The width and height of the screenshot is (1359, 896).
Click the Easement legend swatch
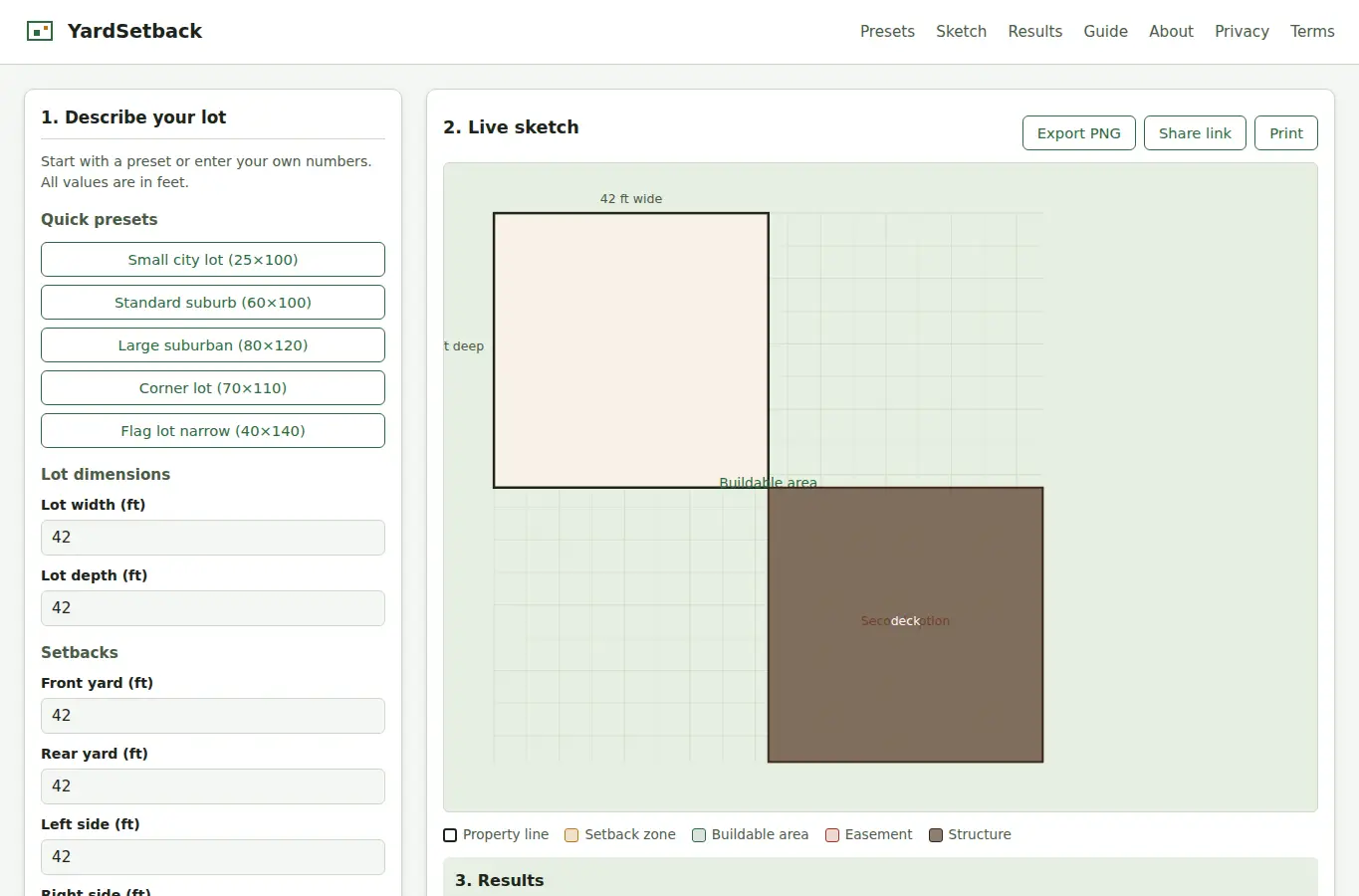click(832, 835)
